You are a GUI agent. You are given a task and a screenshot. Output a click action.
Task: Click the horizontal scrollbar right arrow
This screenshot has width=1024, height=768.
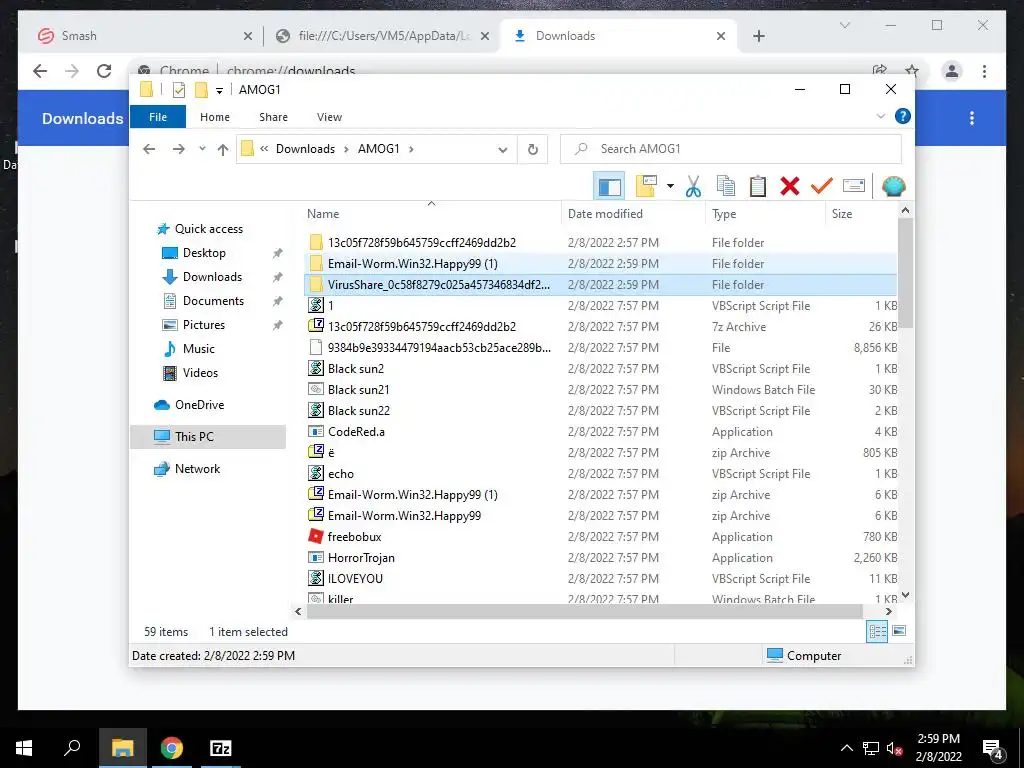tap(888, 612)
